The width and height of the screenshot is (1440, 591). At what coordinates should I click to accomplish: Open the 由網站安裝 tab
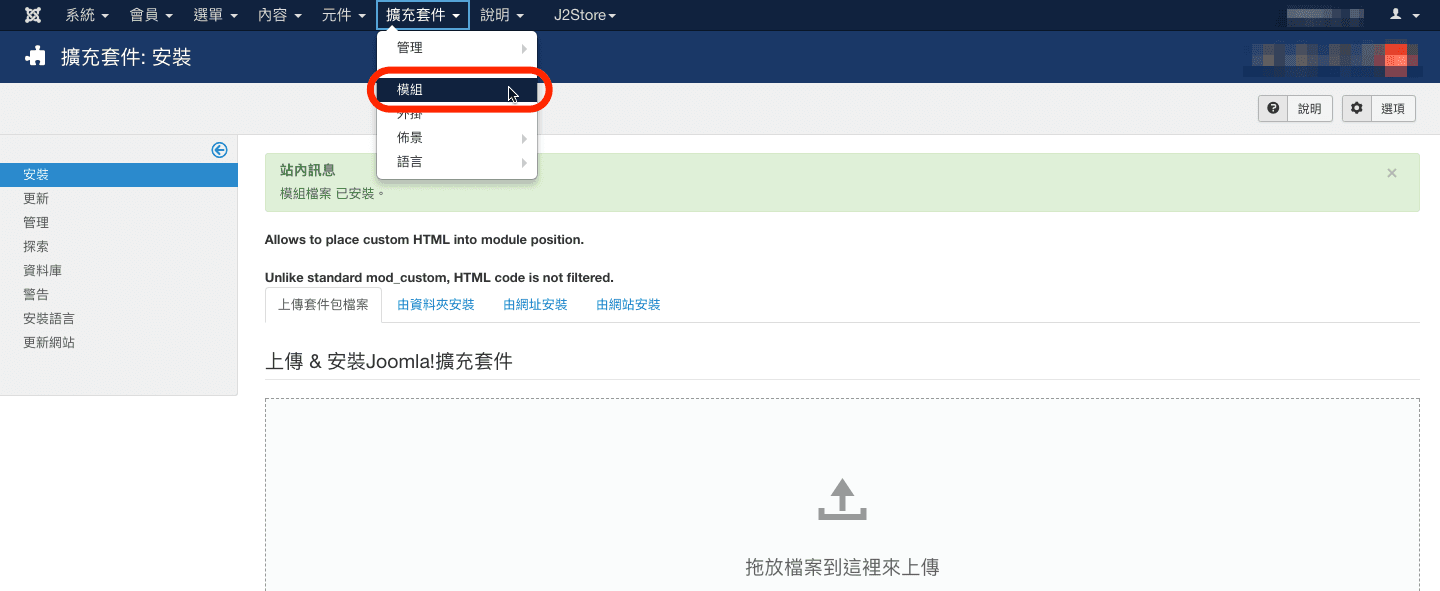coord(628,304)
